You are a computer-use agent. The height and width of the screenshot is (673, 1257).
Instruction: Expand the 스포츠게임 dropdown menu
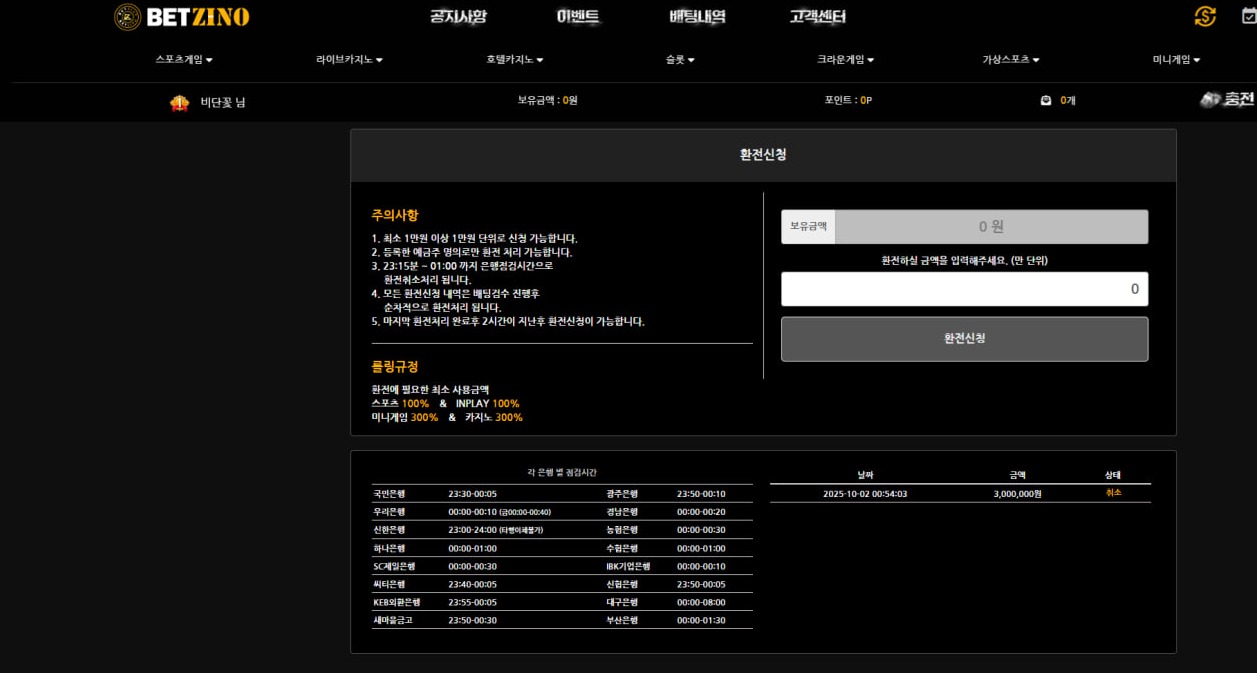184,60
